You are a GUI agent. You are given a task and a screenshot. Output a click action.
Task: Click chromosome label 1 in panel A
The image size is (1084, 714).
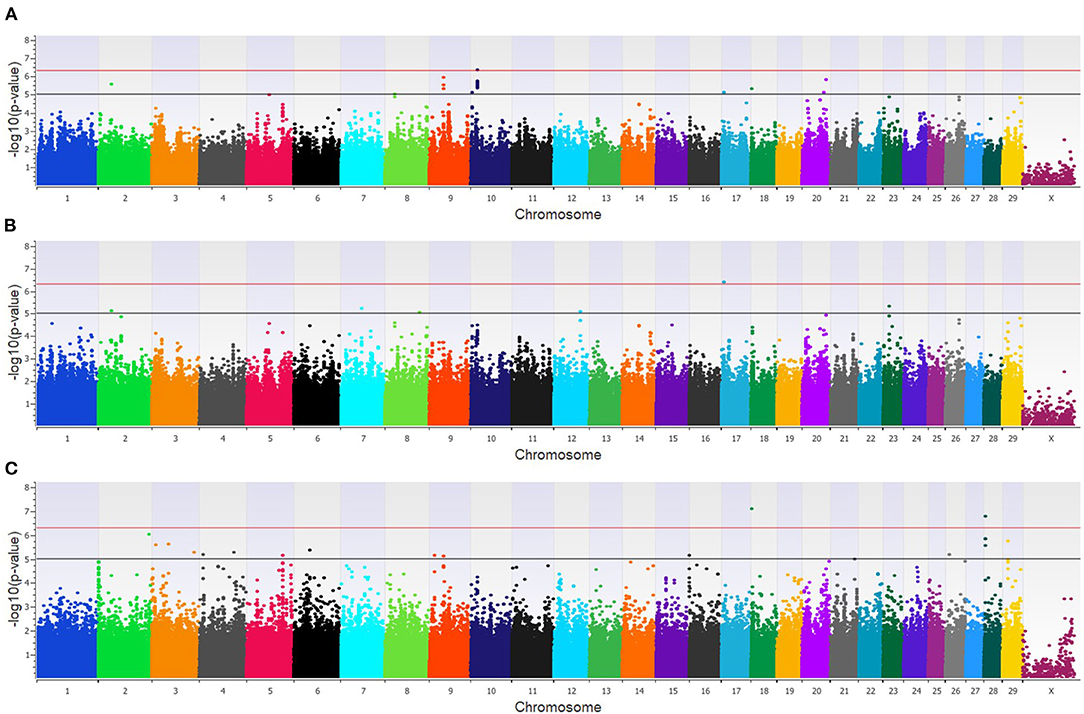click(x=67, y=198)
